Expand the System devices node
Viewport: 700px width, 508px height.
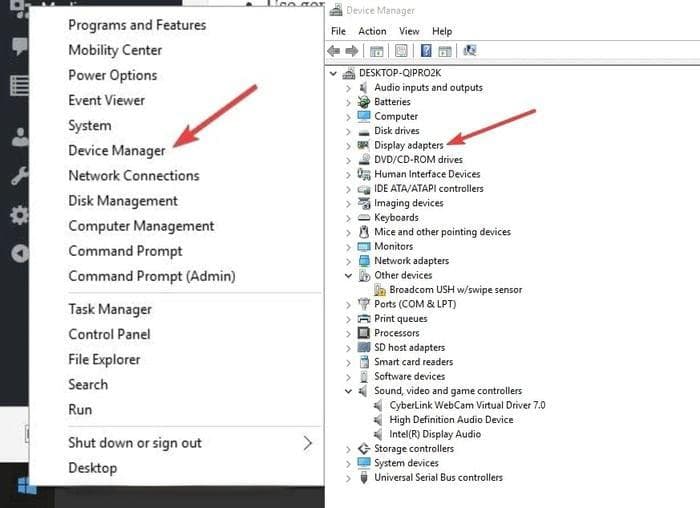348,464
